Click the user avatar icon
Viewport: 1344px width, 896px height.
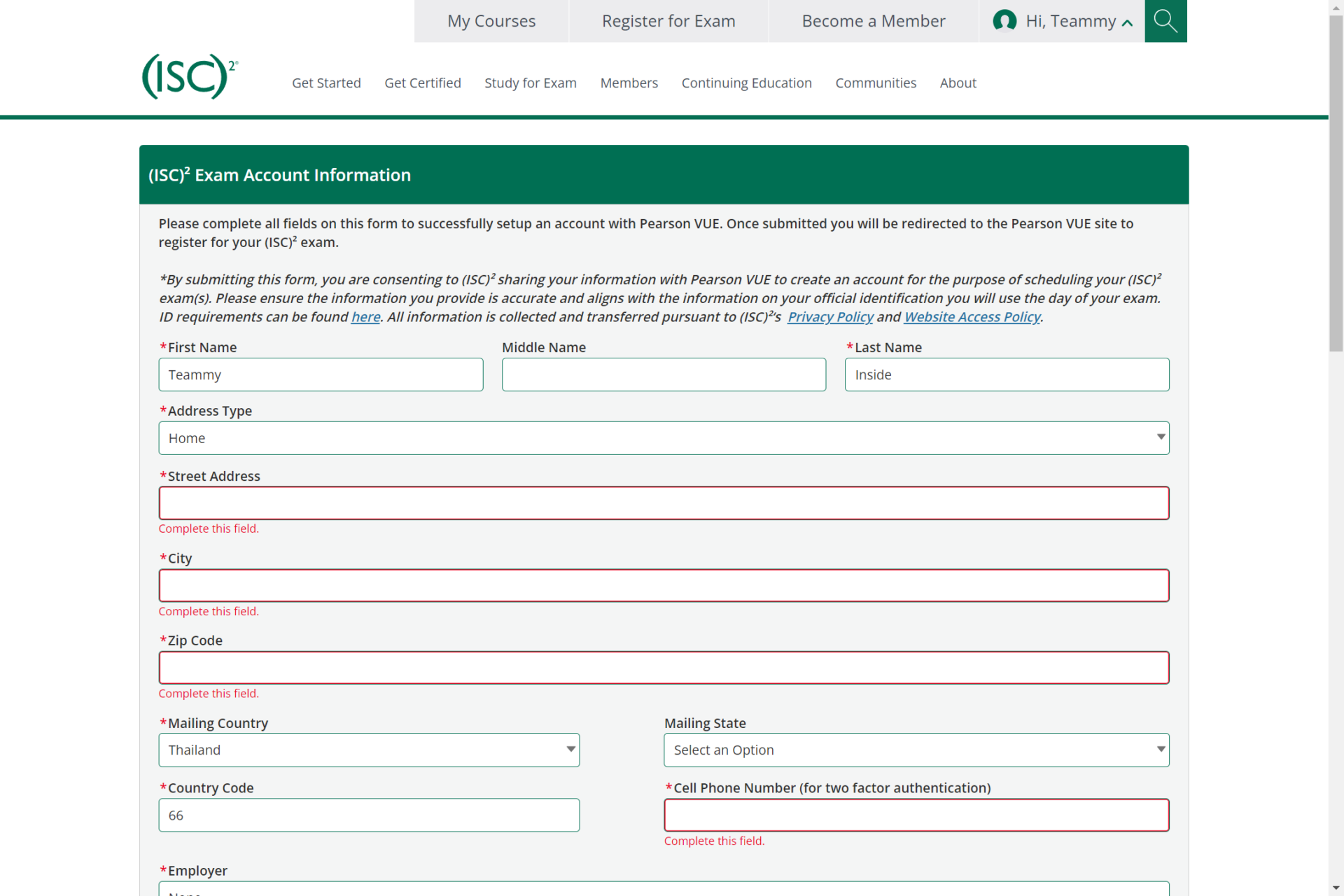(x=1004, y=21)
